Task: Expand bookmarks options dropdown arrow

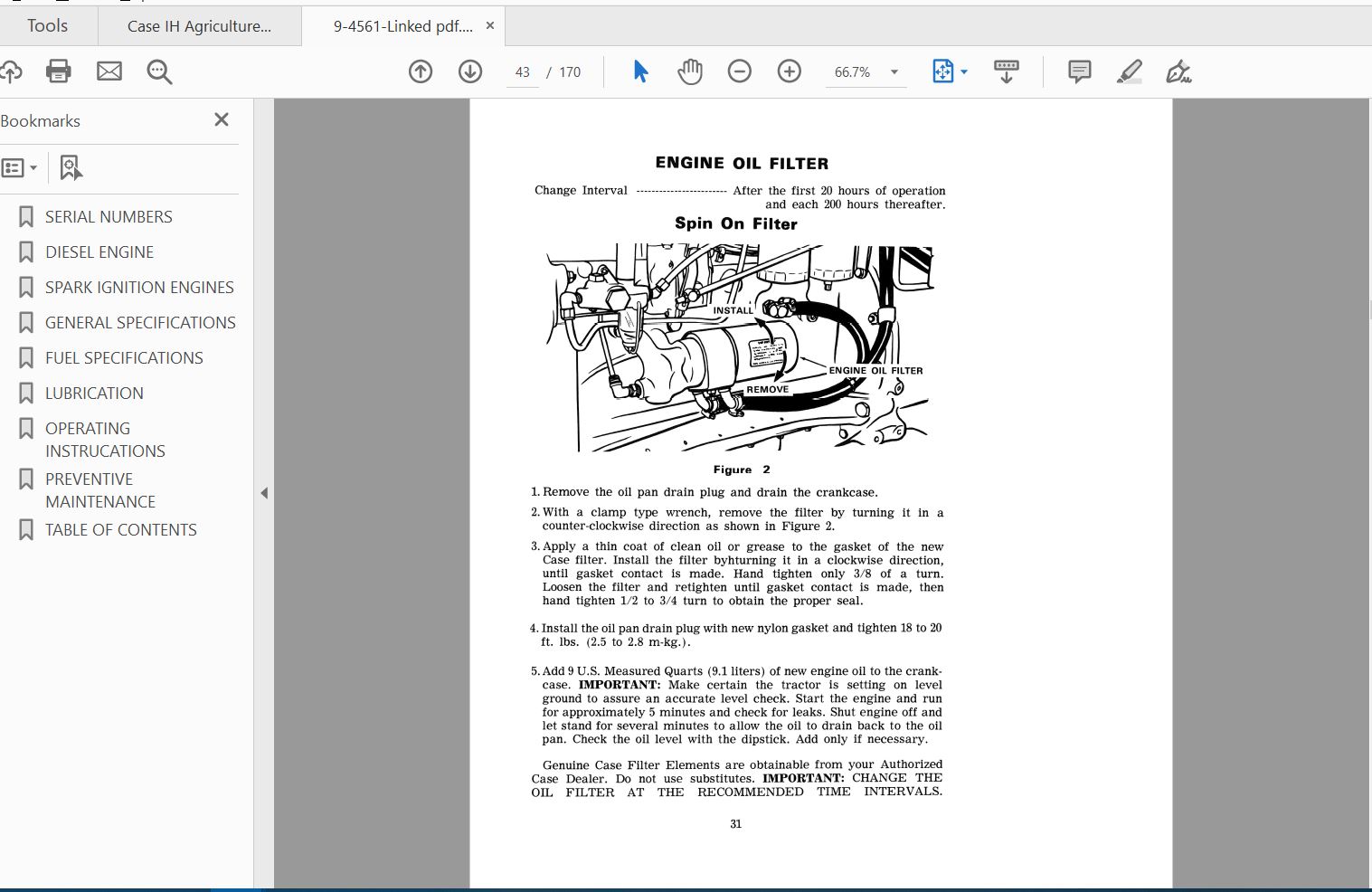Action: (33, 167)
